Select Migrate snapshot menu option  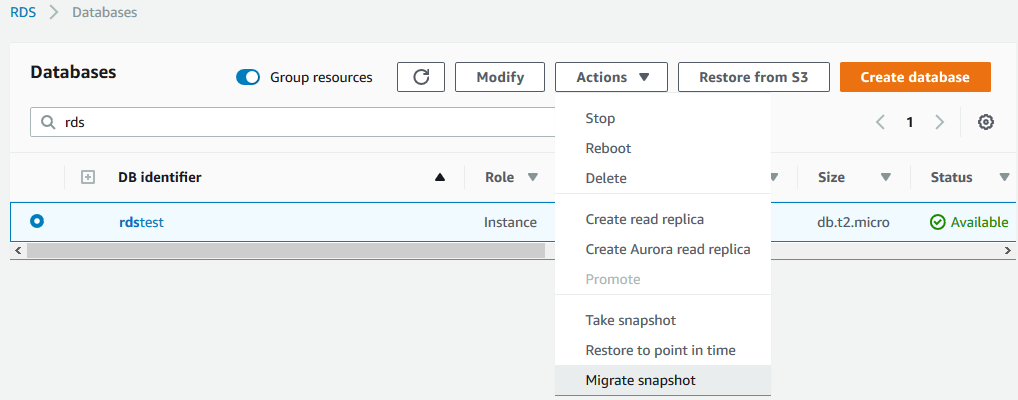coord(640,380)
